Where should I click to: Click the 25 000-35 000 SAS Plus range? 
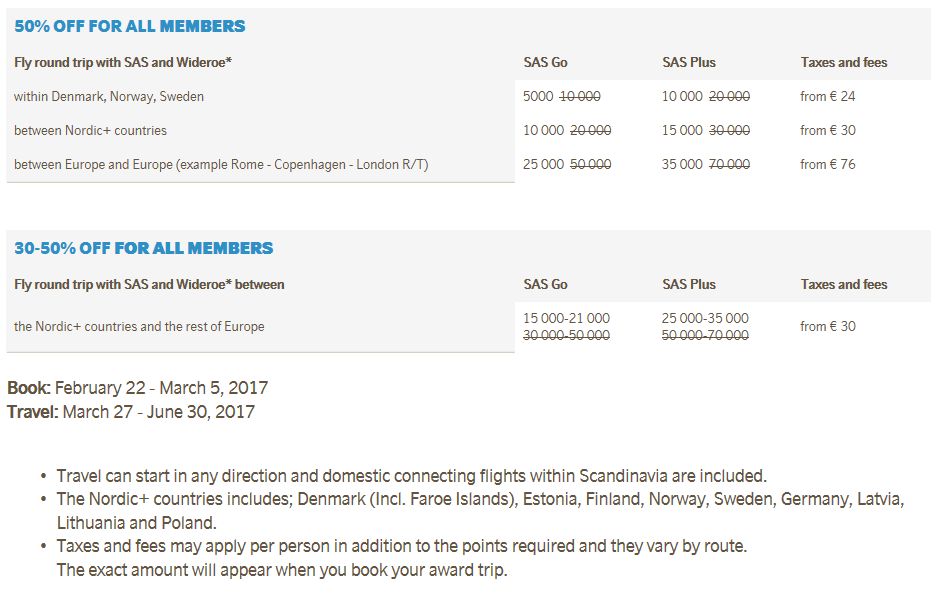(705, 318)
